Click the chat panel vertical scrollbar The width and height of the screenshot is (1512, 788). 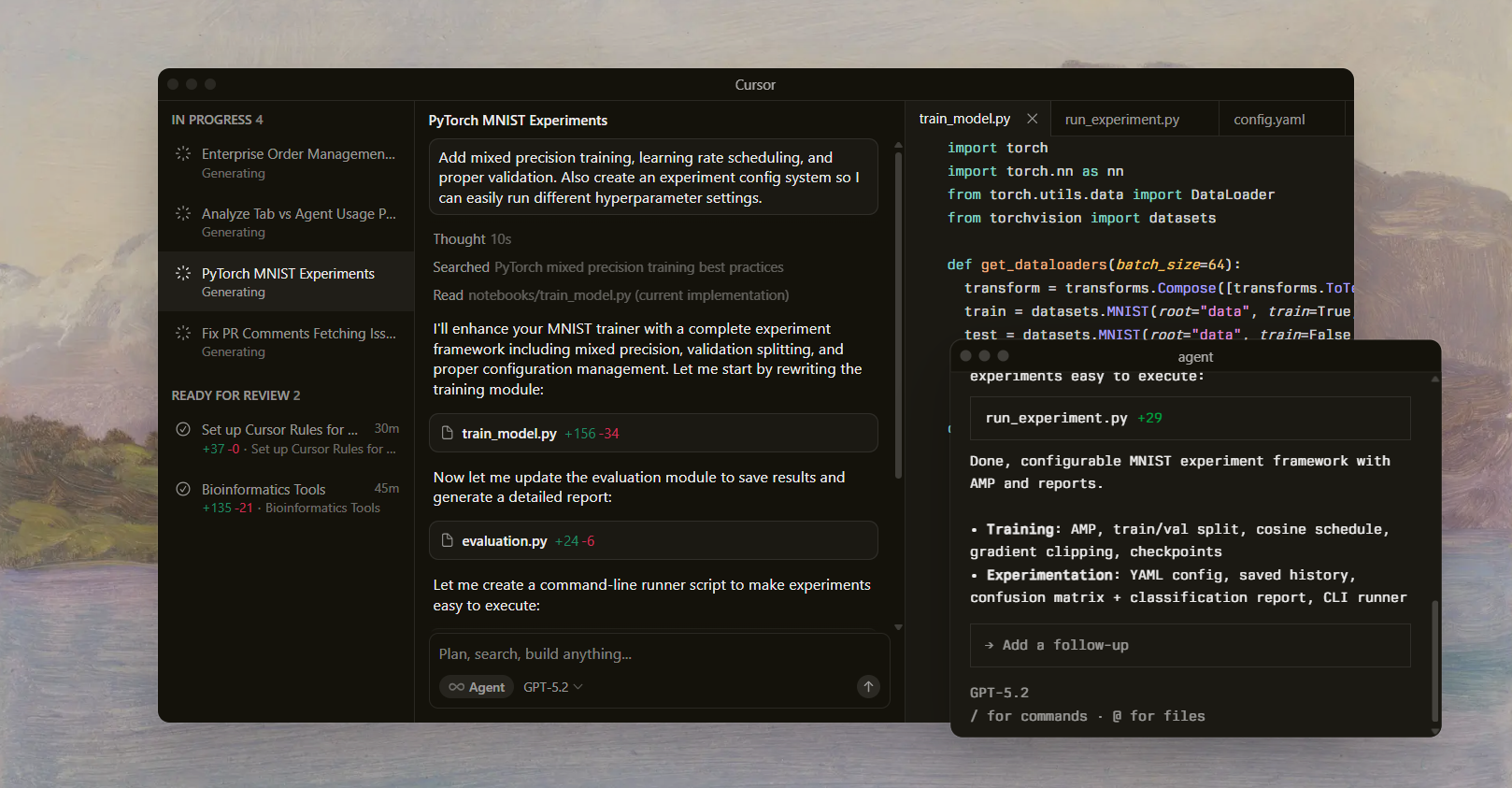898,318
